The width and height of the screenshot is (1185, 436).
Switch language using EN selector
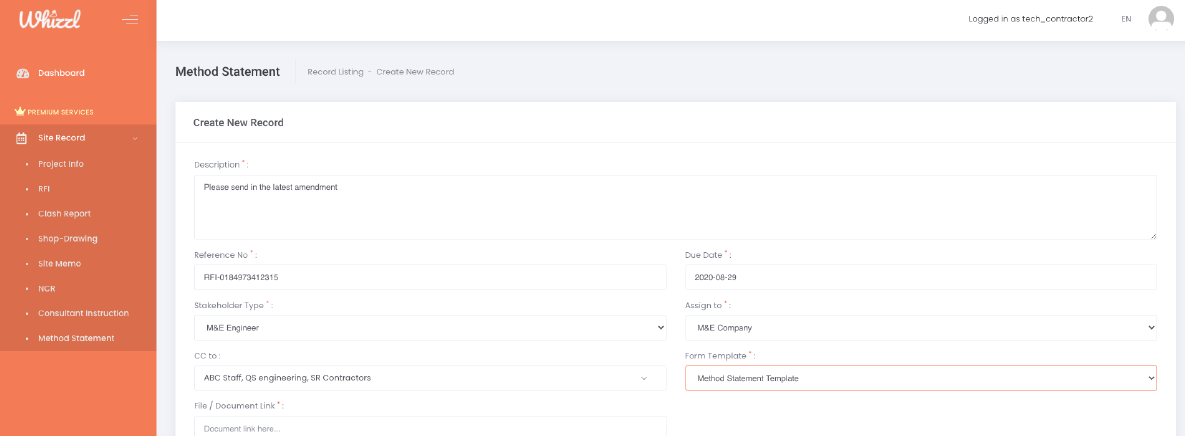pyautogui.click(x=1126, y=19)
